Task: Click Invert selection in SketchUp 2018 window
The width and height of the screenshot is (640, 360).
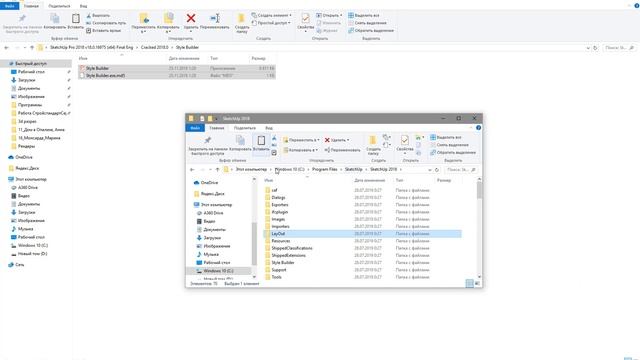Action: pyautogui.click(x=453, y=153)
